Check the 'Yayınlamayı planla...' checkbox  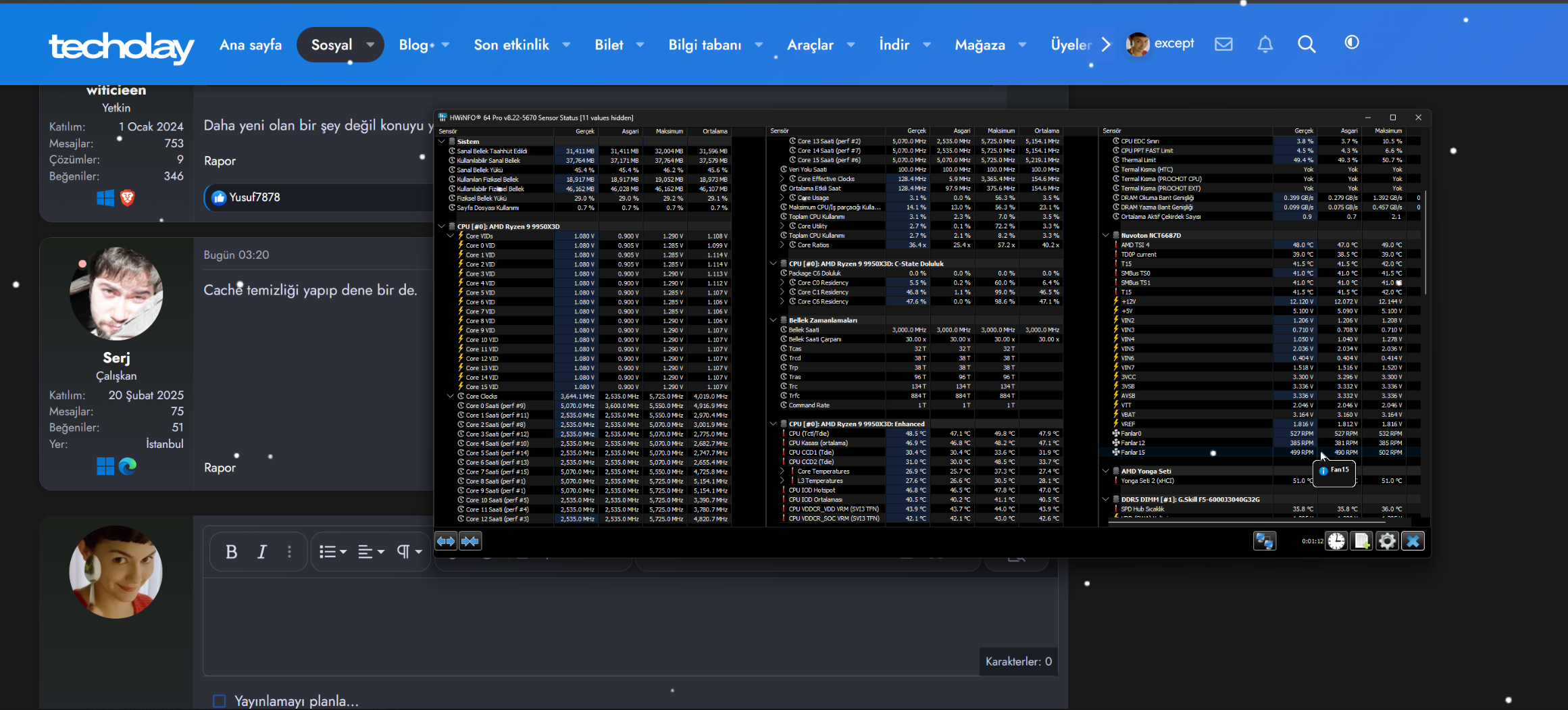(219, 701)
